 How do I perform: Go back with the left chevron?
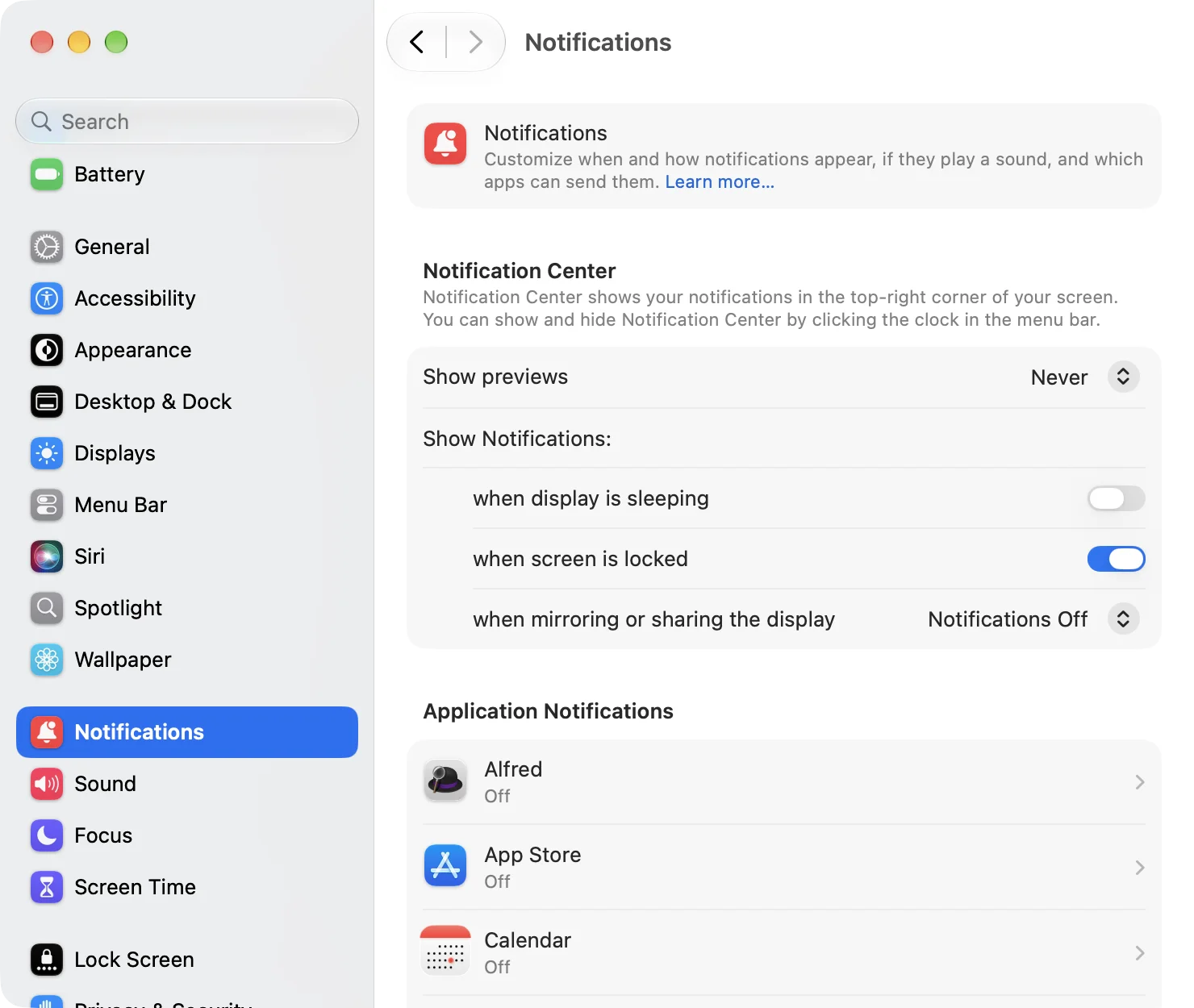[x=416, y=42]
